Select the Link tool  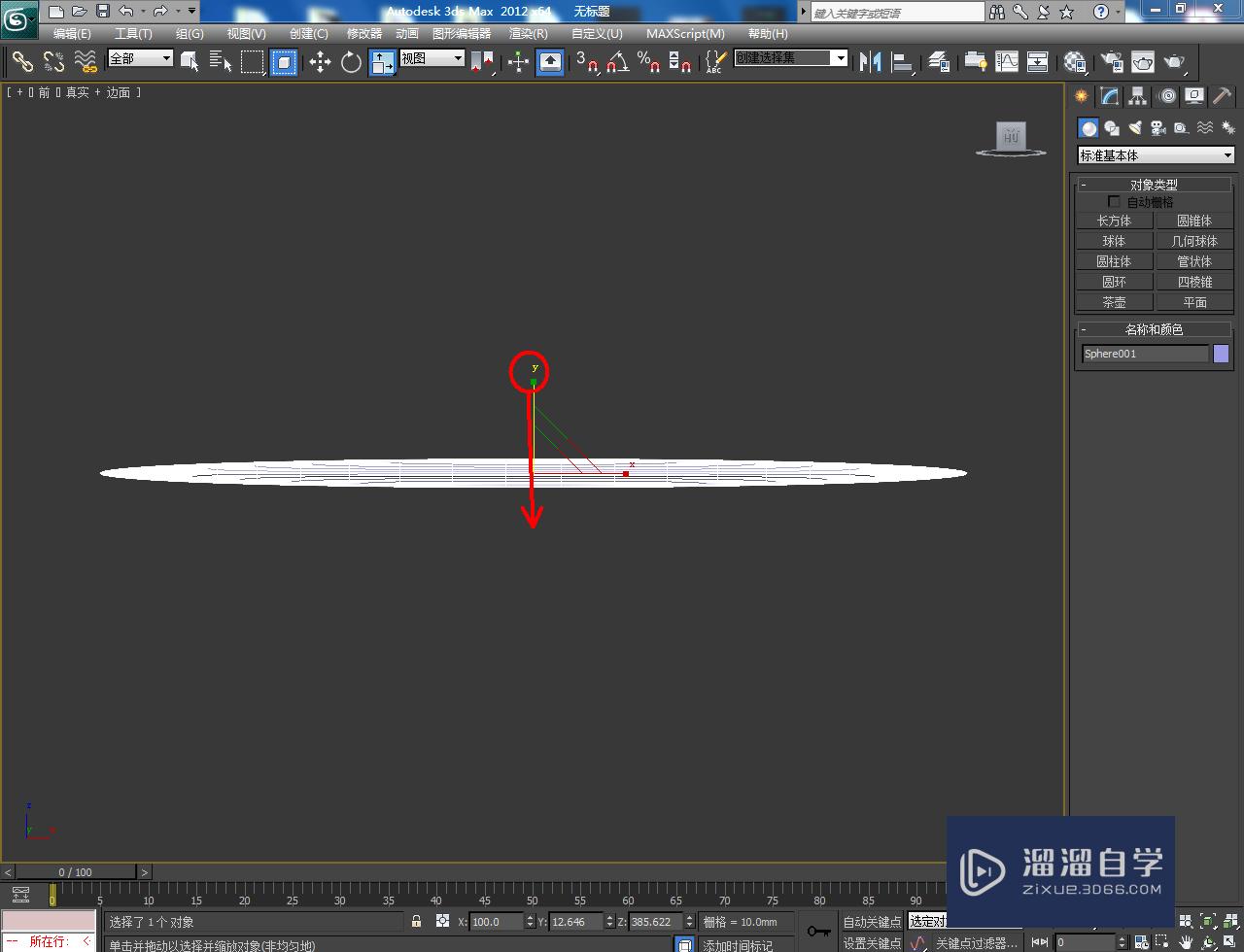[x=21, y=62]
